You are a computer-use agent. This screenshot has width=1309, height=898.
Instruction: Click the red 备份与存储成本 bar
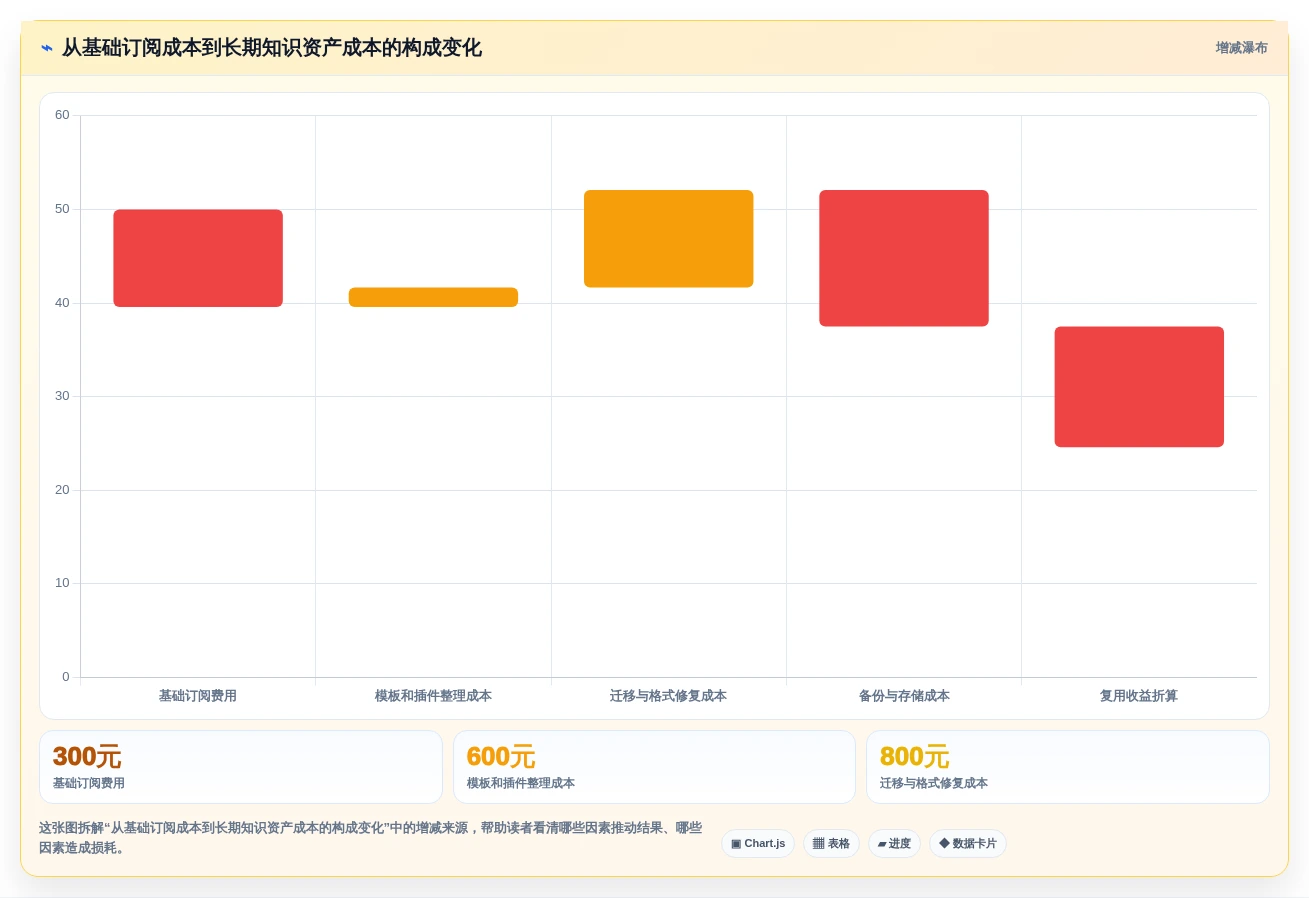[904, 258]
